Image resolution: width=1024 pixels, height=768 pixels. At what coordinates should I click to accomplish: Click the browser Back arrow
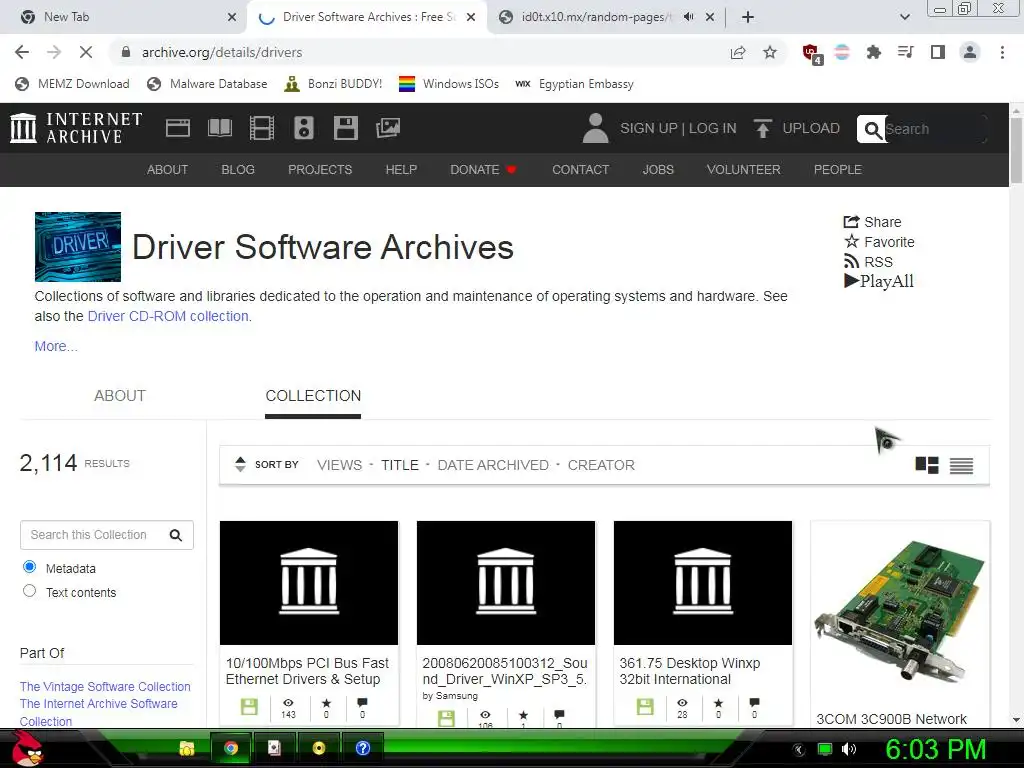pyautogui.click(x=22, y=52)
